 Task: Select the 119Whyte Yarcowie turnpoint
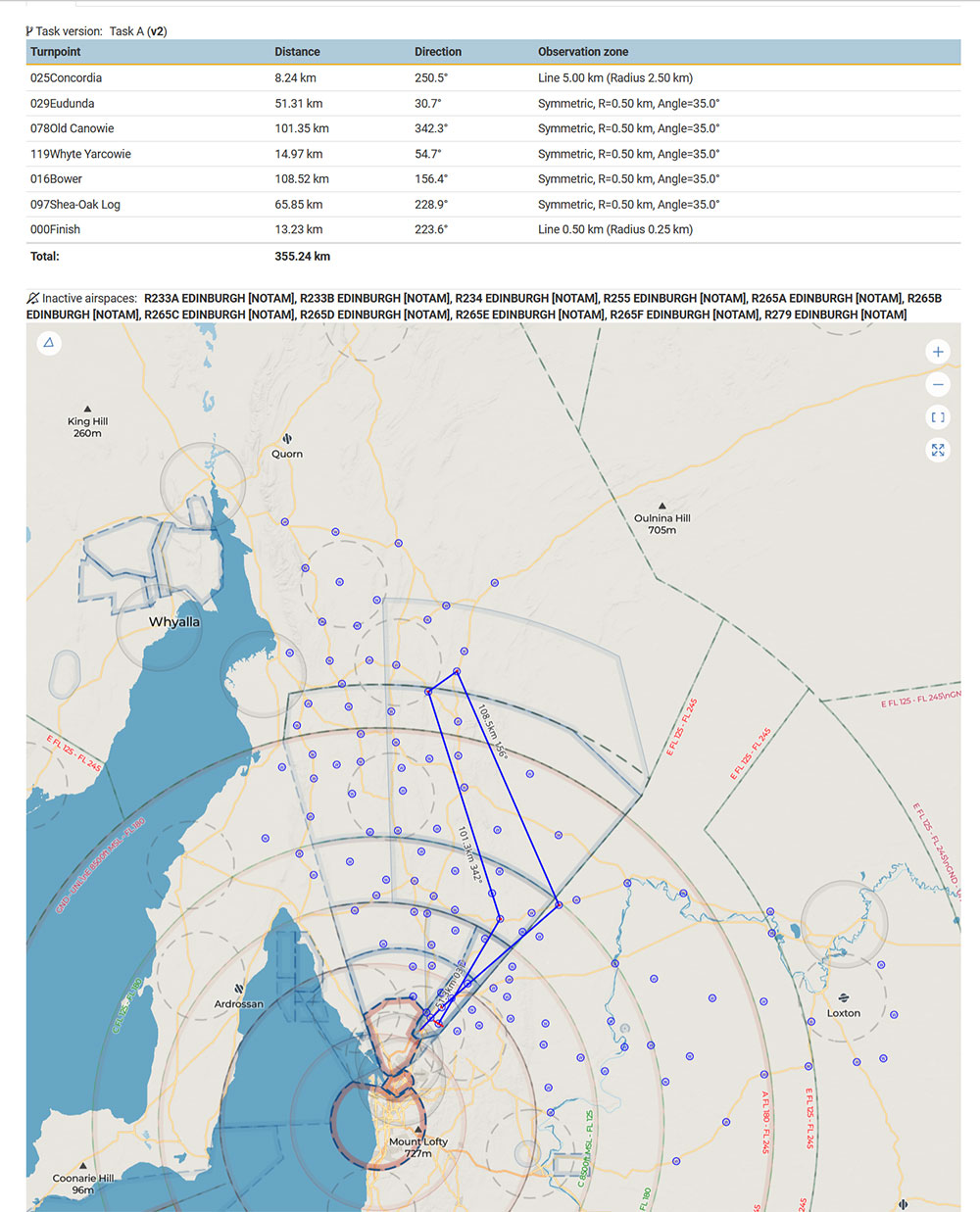click(493, 154)
